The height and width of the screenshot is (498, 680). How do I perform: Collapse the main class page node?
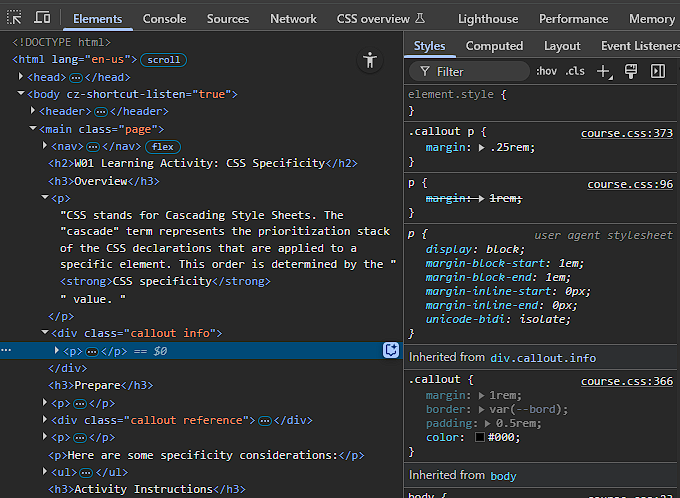pos(33,128)
